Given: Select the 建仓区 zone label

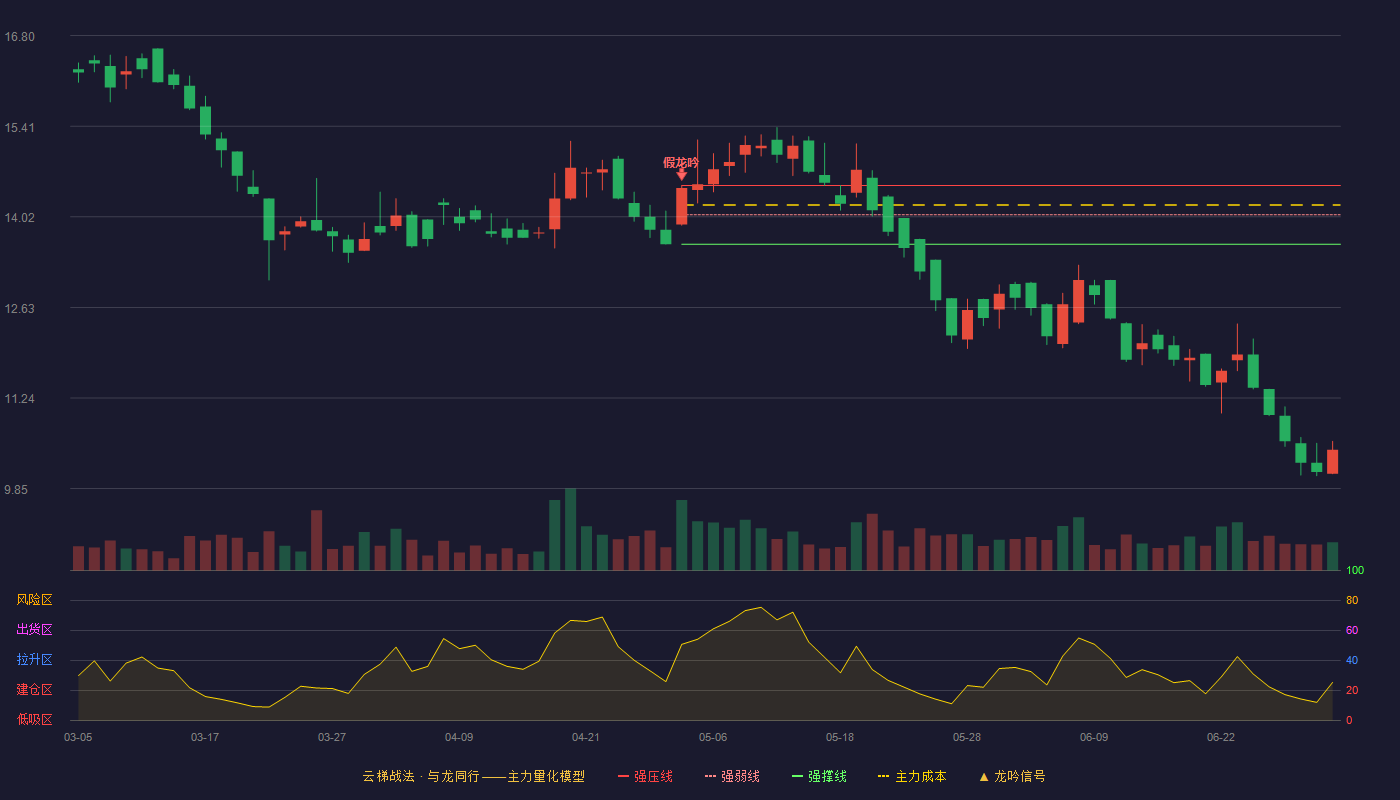Looking at the screenshot, I should (x=34, y=690).
